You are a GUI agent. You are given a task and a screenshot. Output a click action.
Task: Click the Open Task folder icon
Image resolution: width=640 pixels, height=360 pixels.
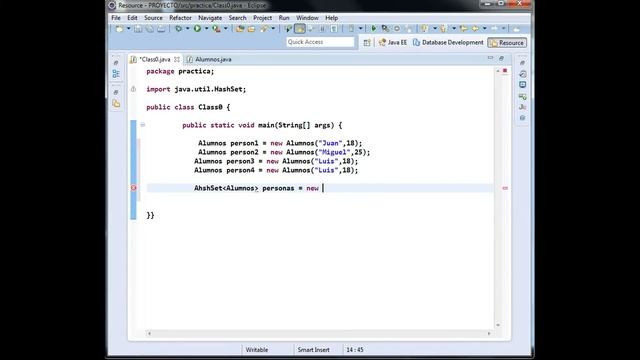tap(251, 29)
